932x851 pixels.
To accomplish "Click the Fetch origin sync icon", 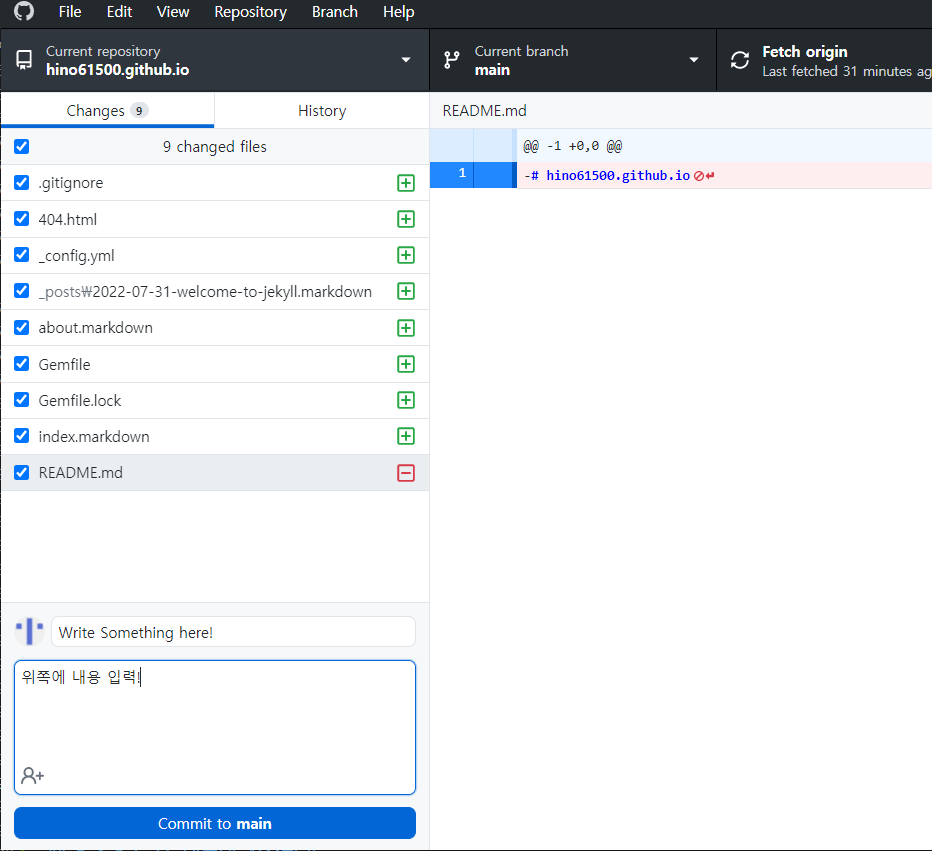I will pyautogui.click(x=740, y=60).
